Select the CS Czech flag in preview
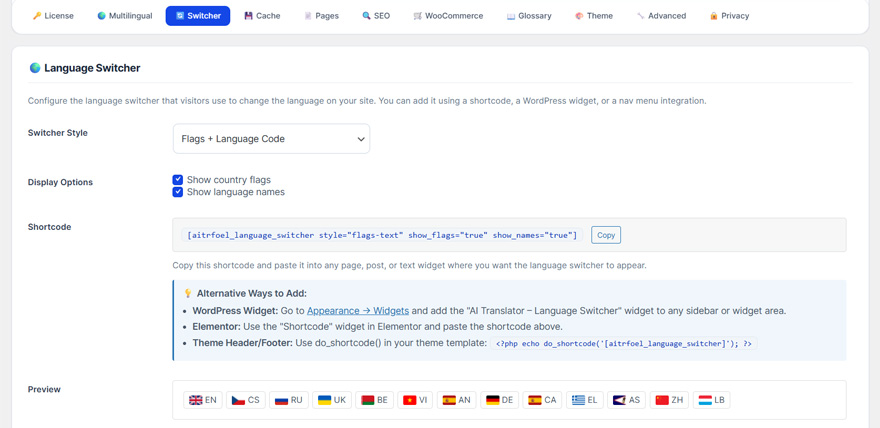Viewport: 880px width, 428px height. click(x=245, y=400)
